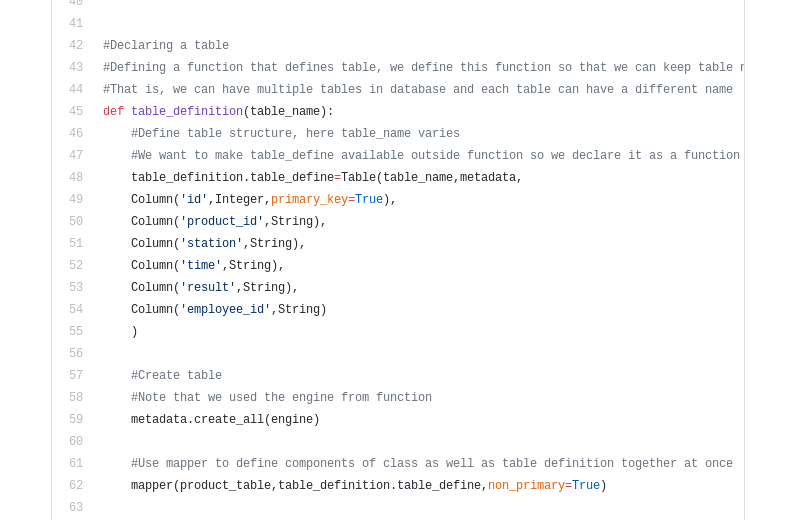The width and height of the screenshot is (806, 520).
Task: Click line number 42
Action: tap(76, 45)
